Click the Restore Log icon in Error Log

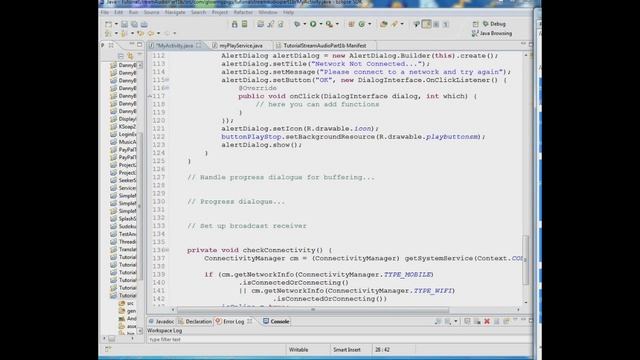coord(507,322)
